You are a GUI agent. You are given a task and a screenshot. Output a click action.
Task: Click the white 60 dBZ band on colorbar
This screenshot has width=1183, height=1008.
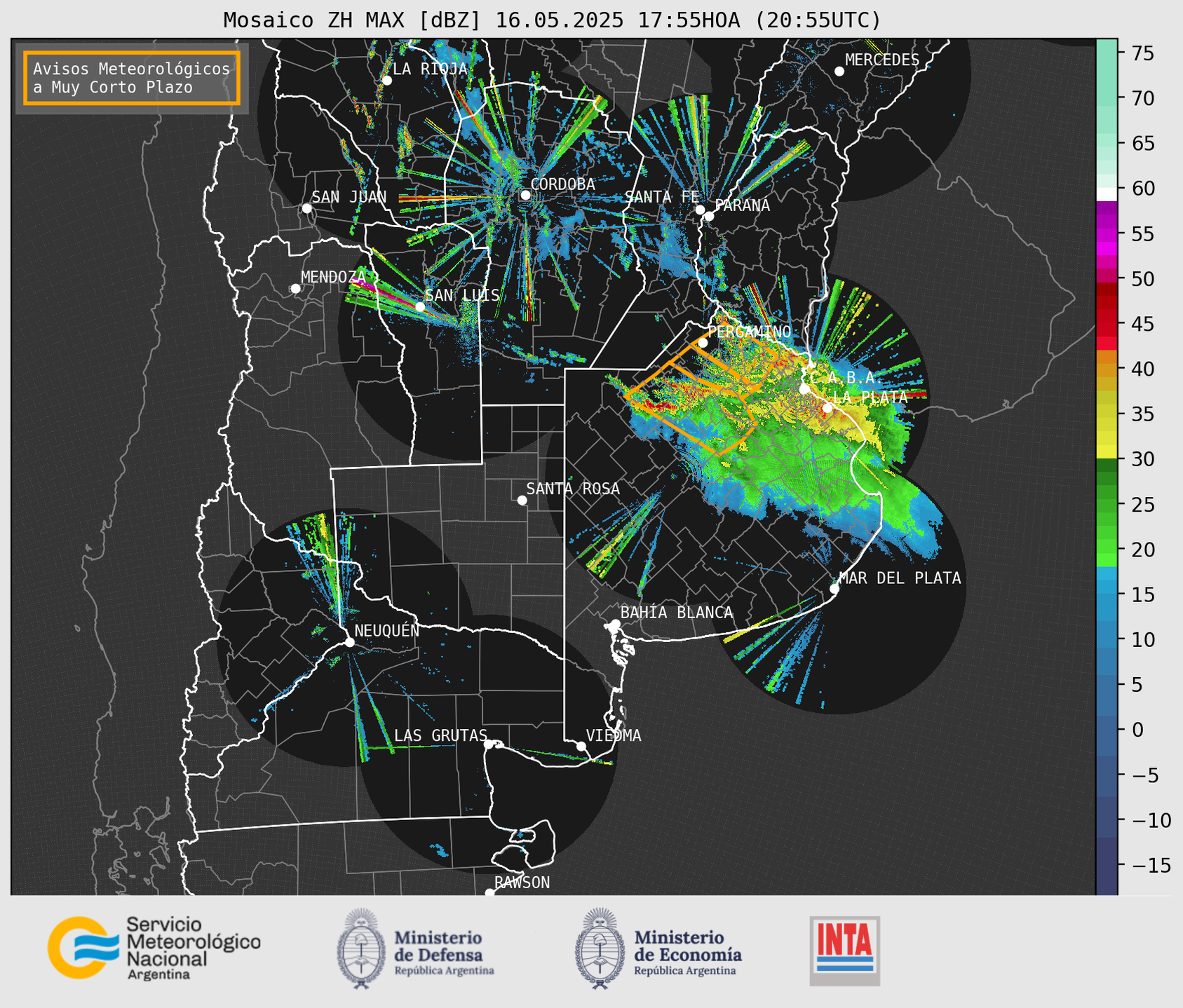[1107, 193]
